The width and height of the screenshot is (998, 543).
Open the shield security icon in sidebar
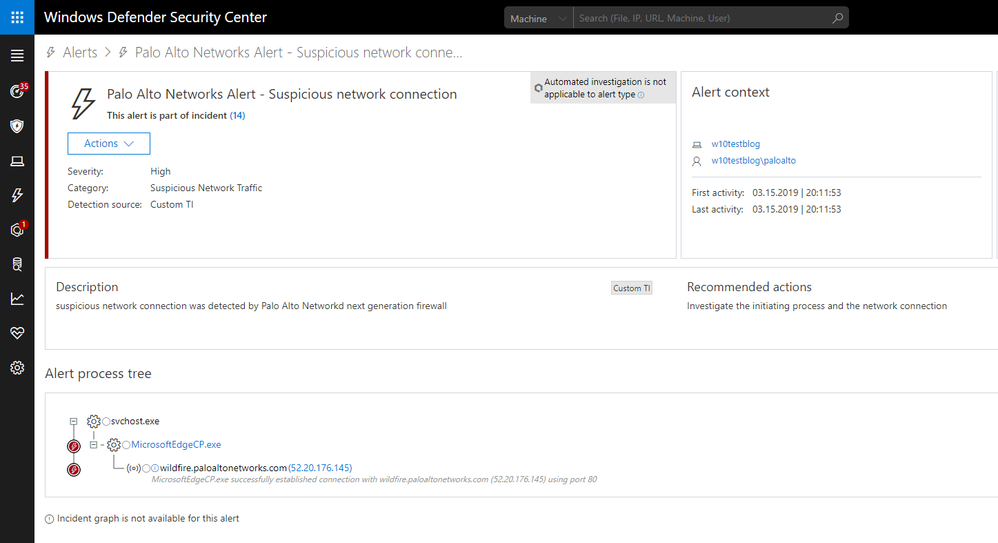pyautogui.click(x=17, y=126)
